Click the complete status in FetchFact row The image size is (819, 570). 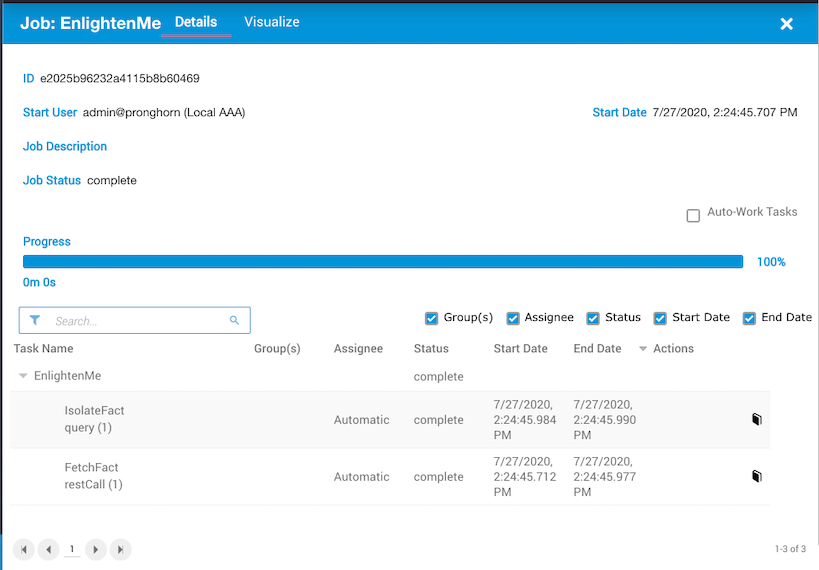point(438,476)
